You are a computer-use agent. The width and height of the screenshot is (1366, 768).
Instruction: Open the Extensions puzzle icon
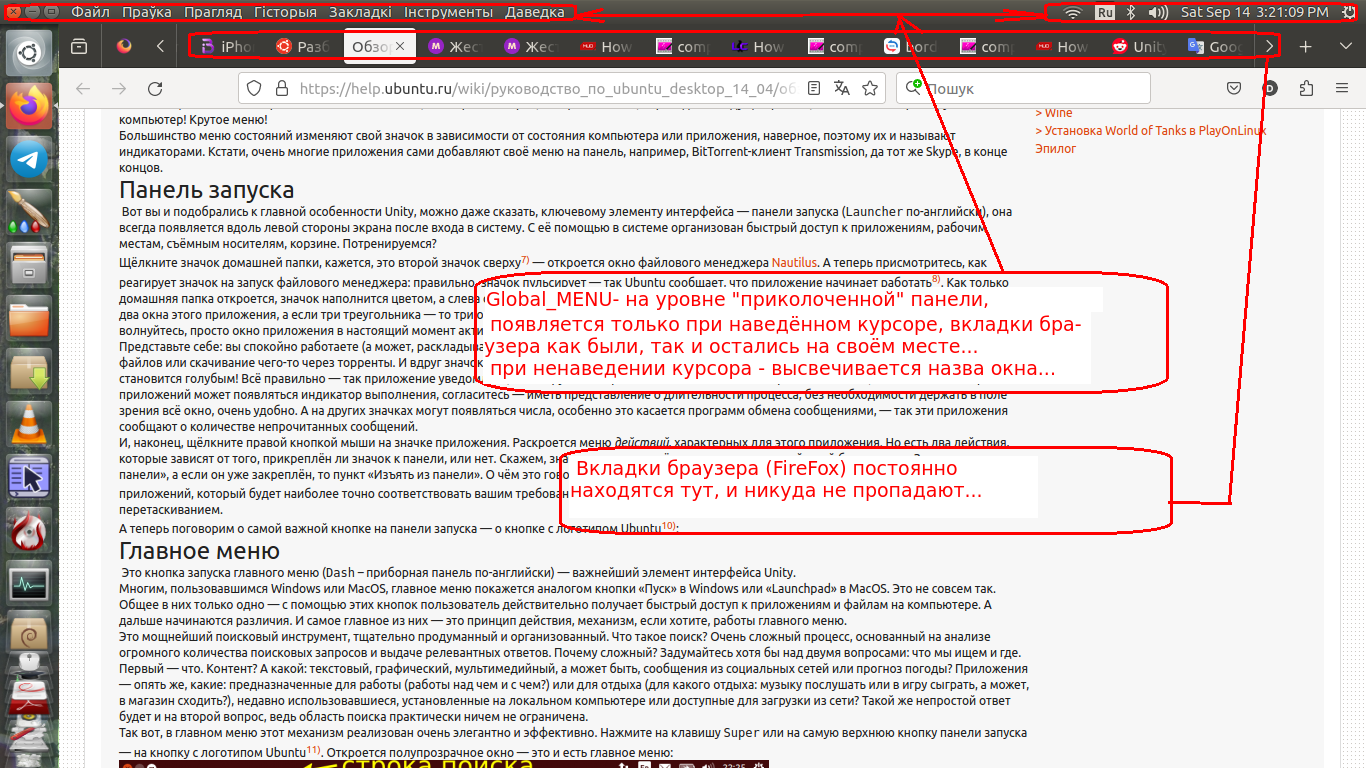tap(1305, 88)
